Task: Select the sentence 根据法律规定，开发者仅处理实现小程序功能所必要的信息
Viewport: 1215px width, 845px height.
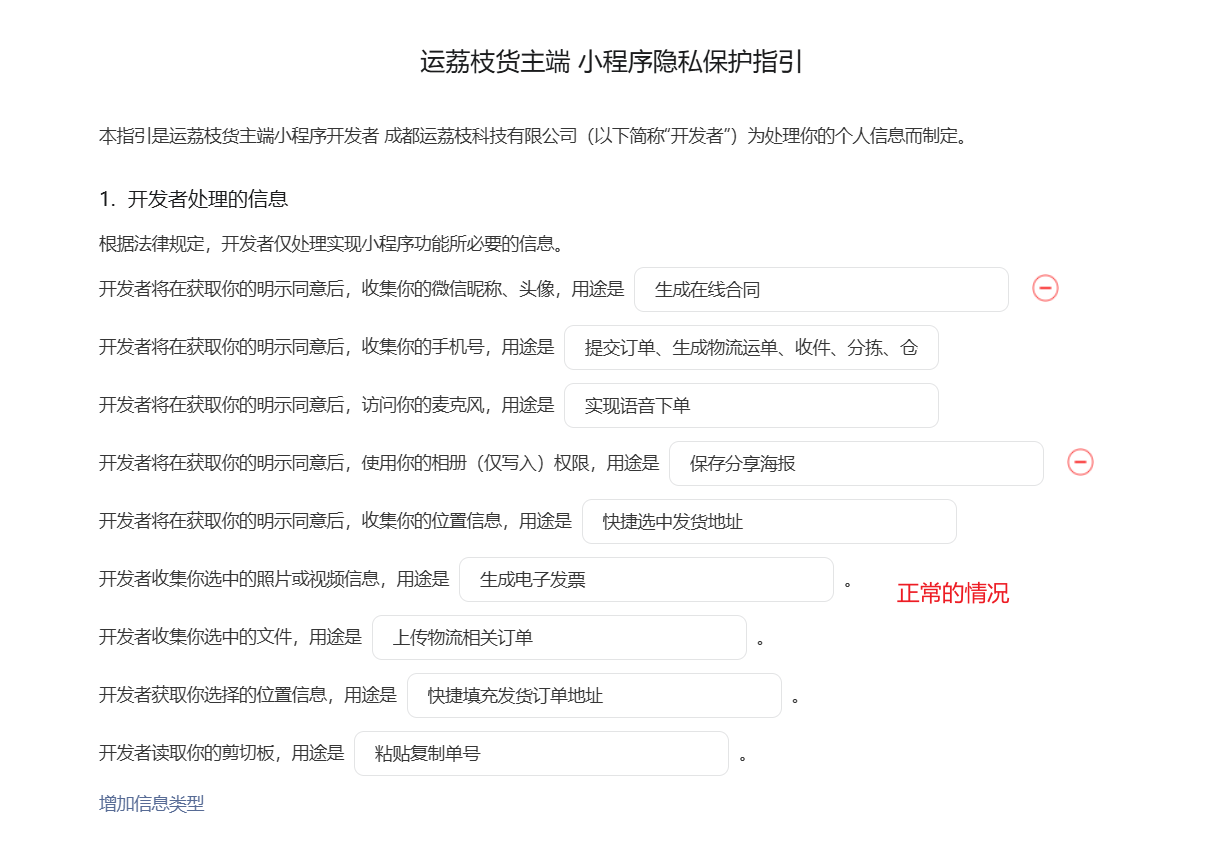Action: (331, 244)
